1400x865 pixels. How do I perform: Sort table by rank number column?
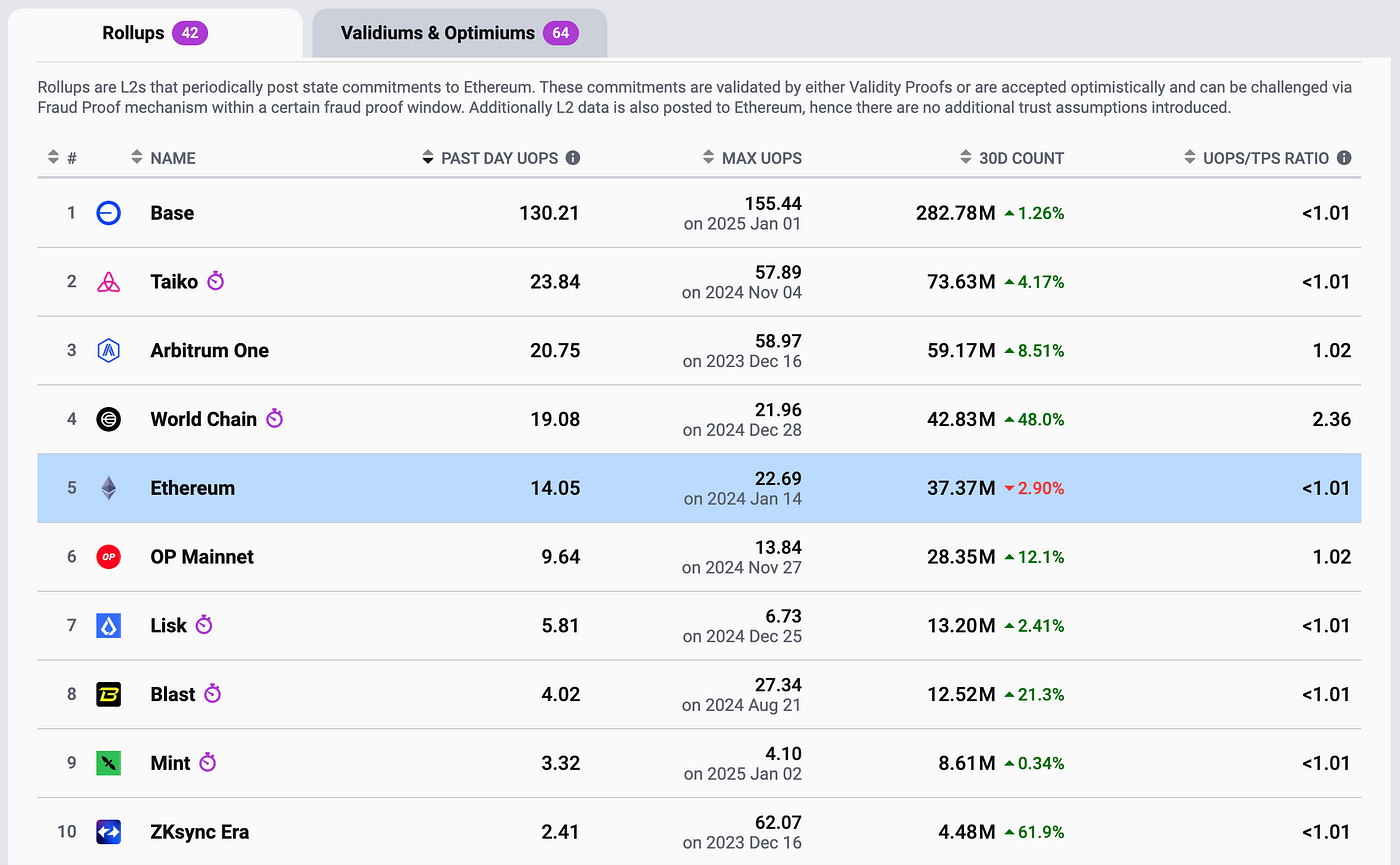[62, 158]
